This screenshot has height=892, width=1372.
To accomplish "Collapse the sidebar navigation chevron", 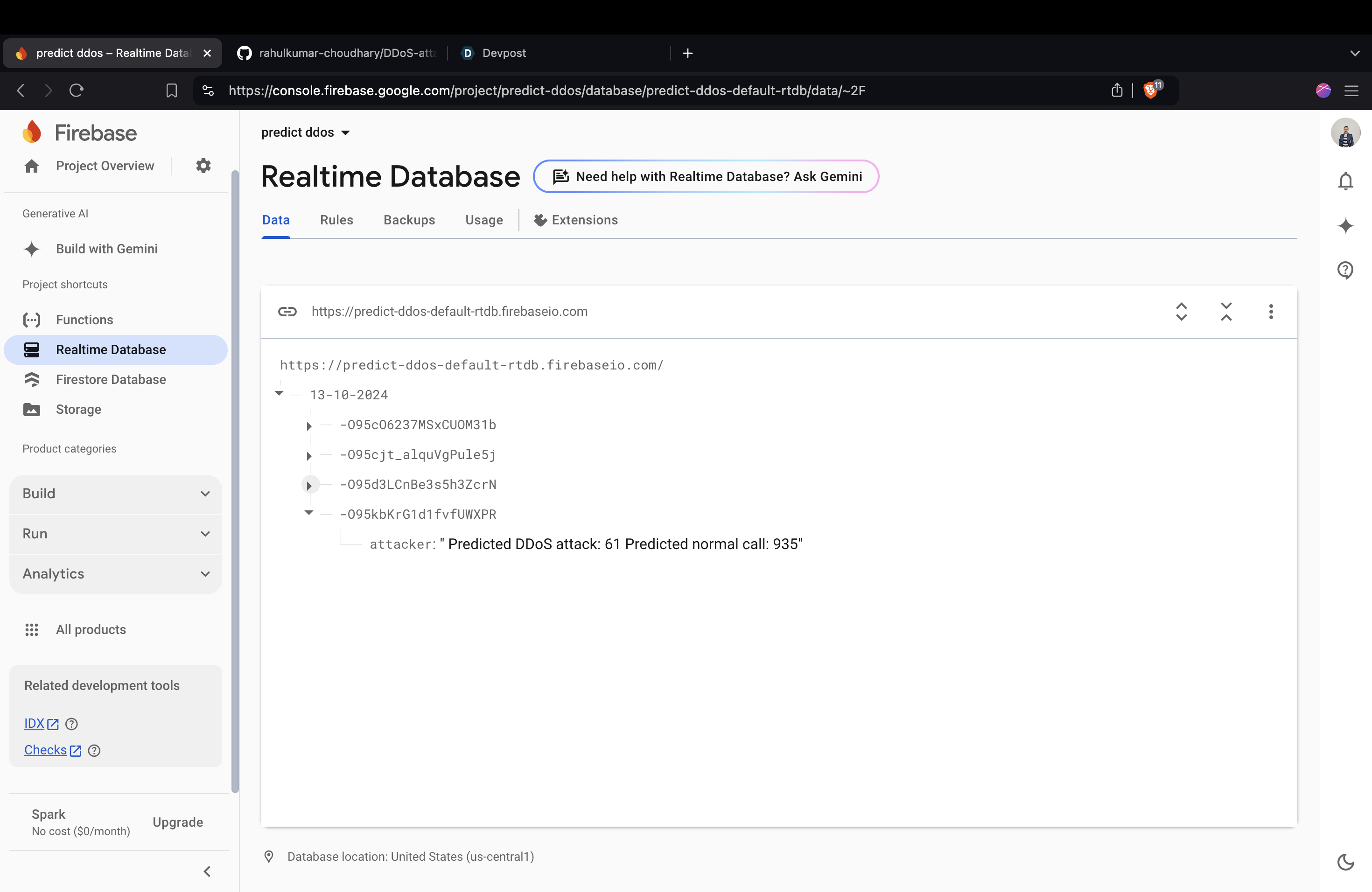I will click(207, 871).
